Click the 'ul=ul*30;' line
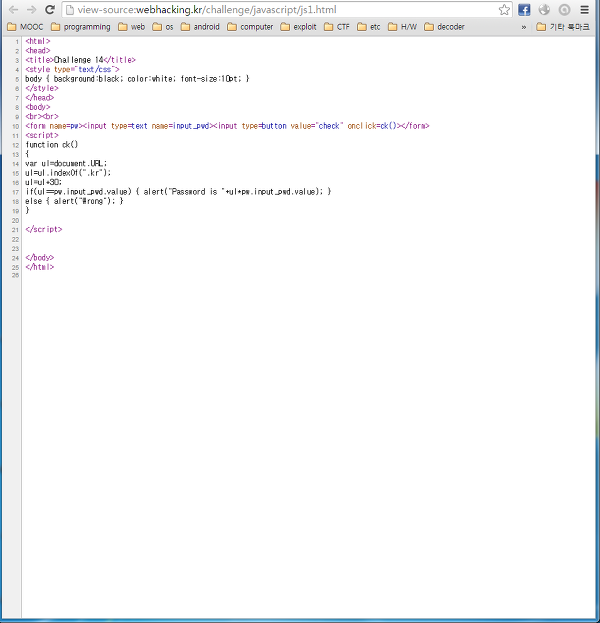 (x=44, y=182)
